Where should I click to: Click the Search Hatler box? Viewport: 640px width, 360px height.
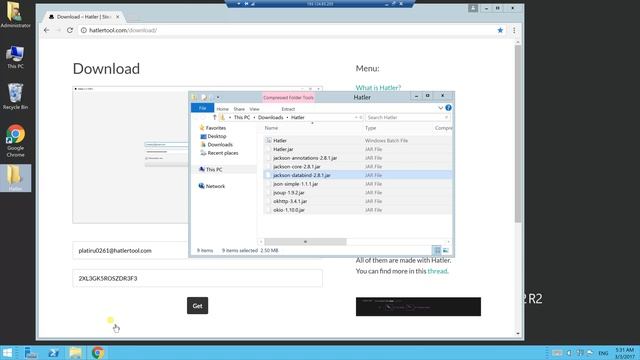(x=407, y=118)
